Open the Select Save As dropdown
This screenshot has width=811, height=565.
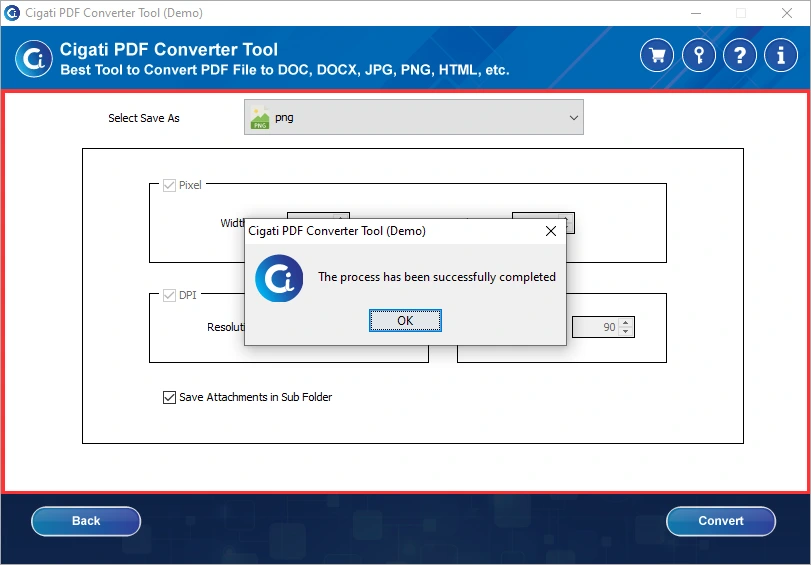click(x=414, y=117)
